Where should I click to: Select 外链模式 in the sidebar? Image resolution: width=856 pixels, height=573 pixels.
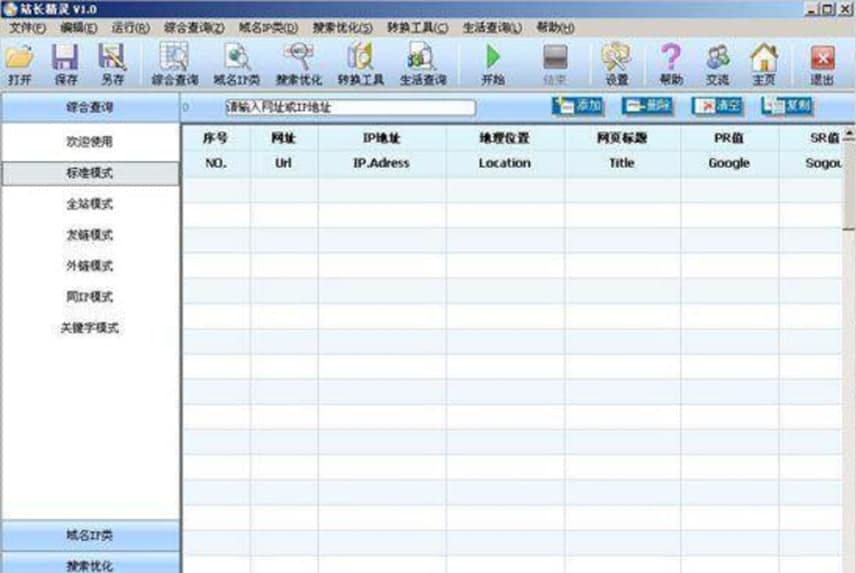[90, 266]
